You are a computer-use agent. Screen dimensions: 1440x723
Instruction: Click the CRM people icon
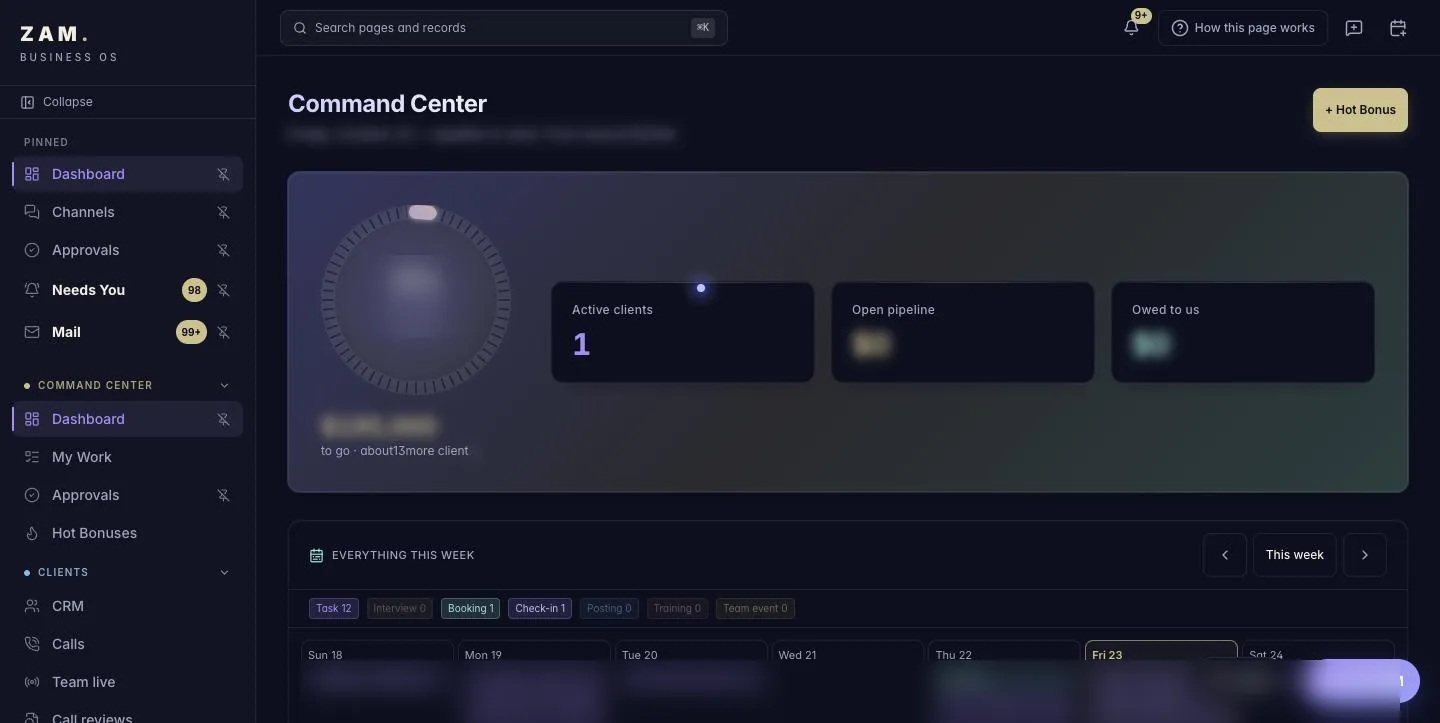(x=32, y=606)
